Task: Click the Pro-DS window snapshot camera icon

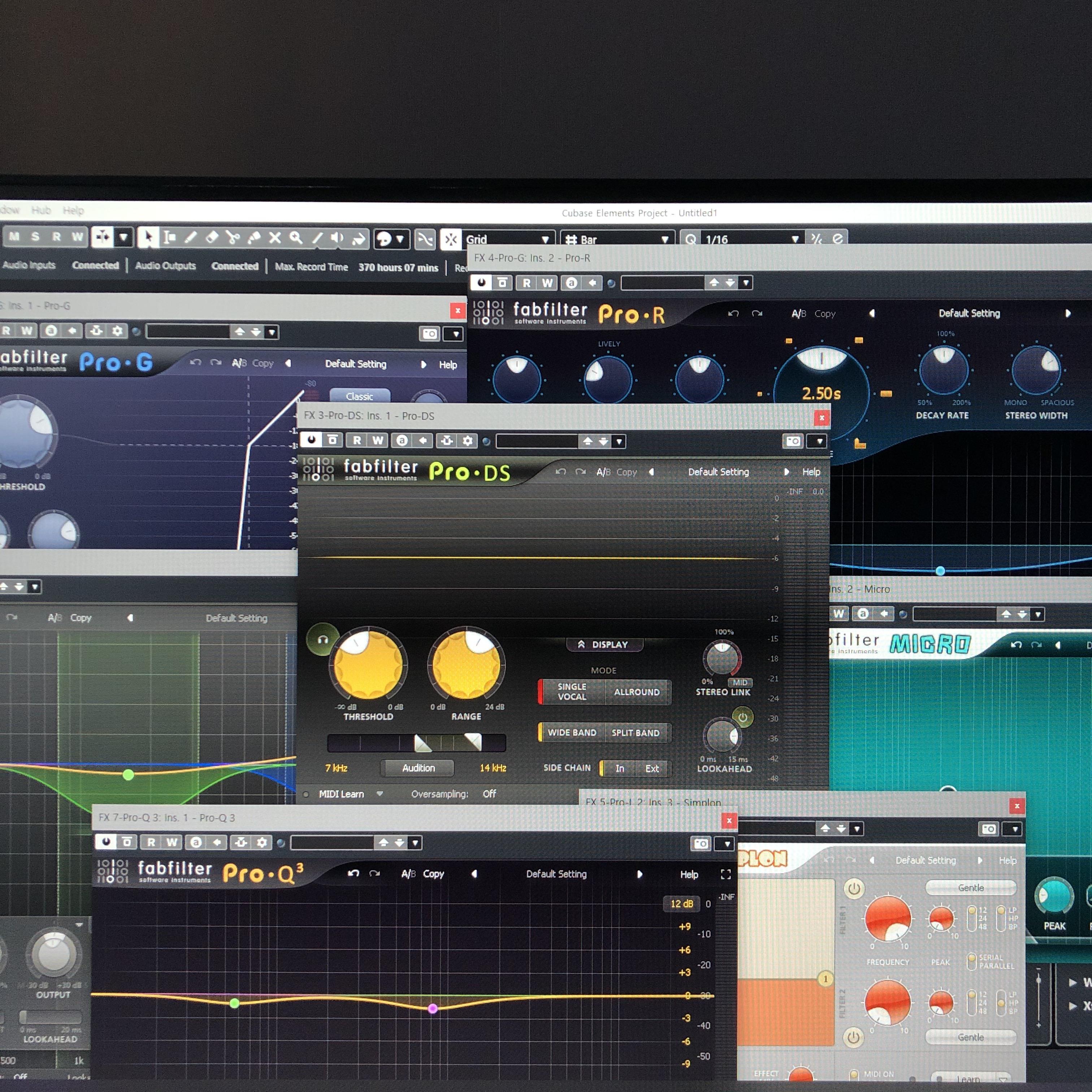Action: (x=793, y=441)
